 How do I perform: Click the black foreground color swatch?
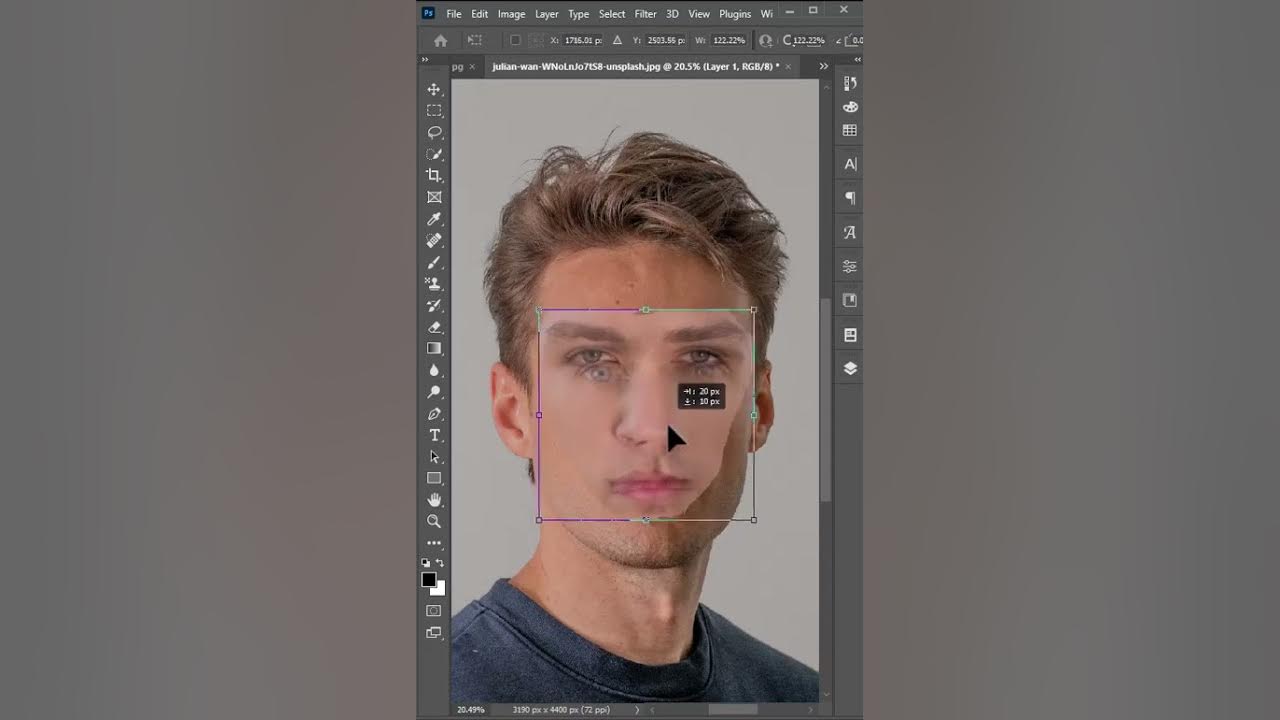[x=429, y=580]
